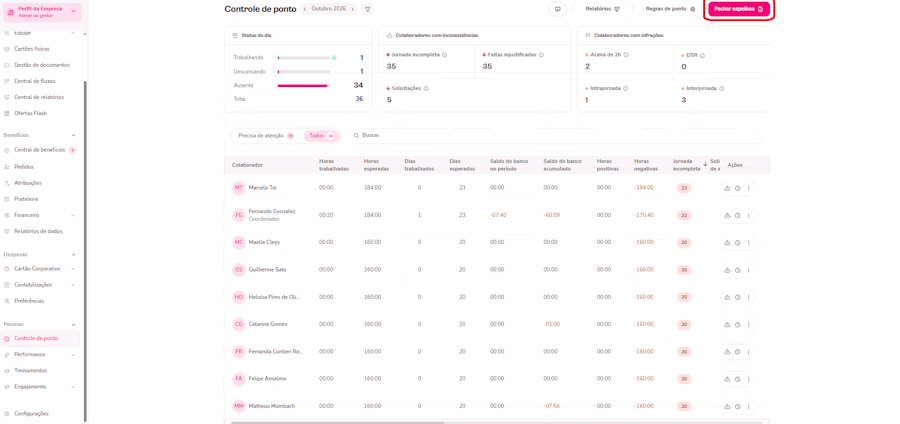
Task: Click the info icon next to Acima de 2h
Action: click(x=626, y=55)
